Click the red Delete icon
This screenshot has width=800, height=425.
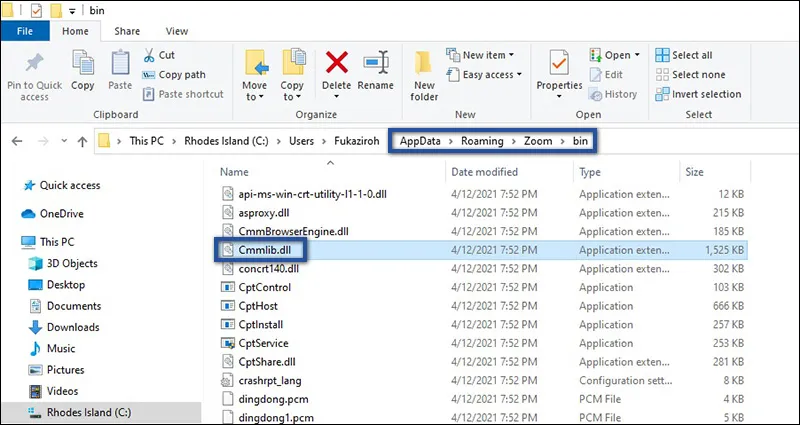point(337,63)
